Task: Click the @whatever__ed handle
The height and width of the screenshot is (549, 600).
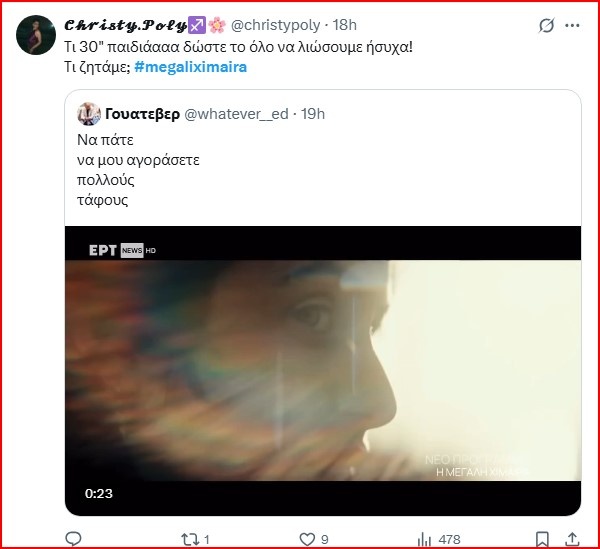Action: (x=234, y=113)
